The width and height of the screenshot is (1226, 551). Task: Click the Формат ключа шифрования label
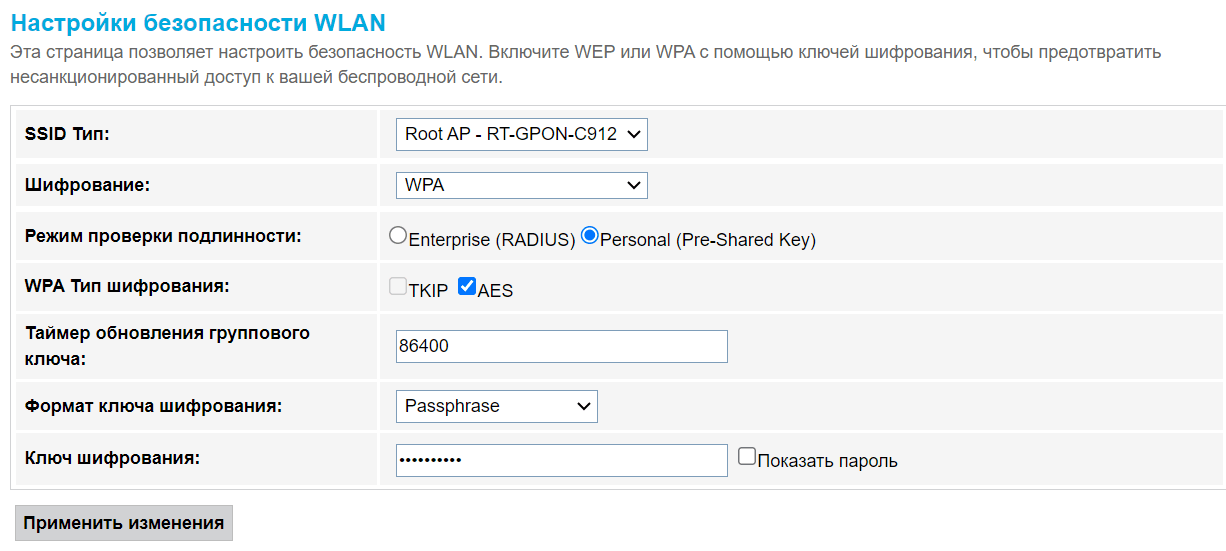coord(153,406)
